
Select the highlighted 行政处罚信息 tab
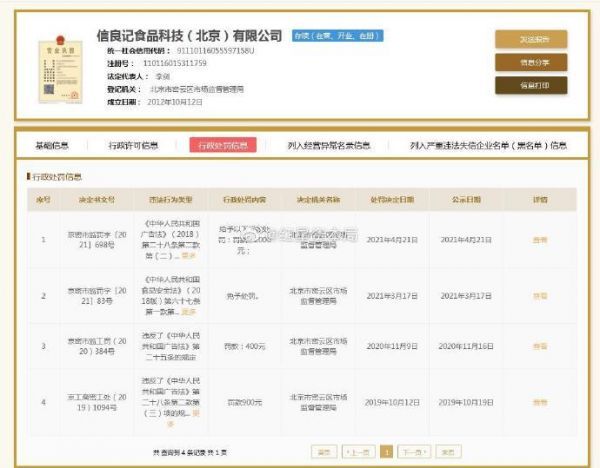tap(223, 145)
